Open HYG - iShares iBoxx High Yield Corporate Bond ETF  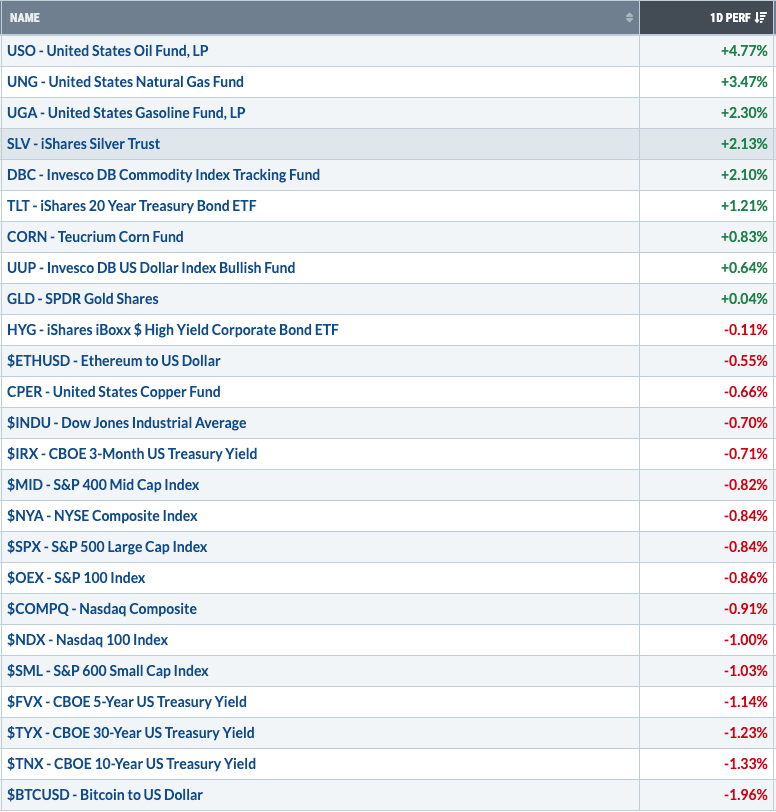(173, 330)
